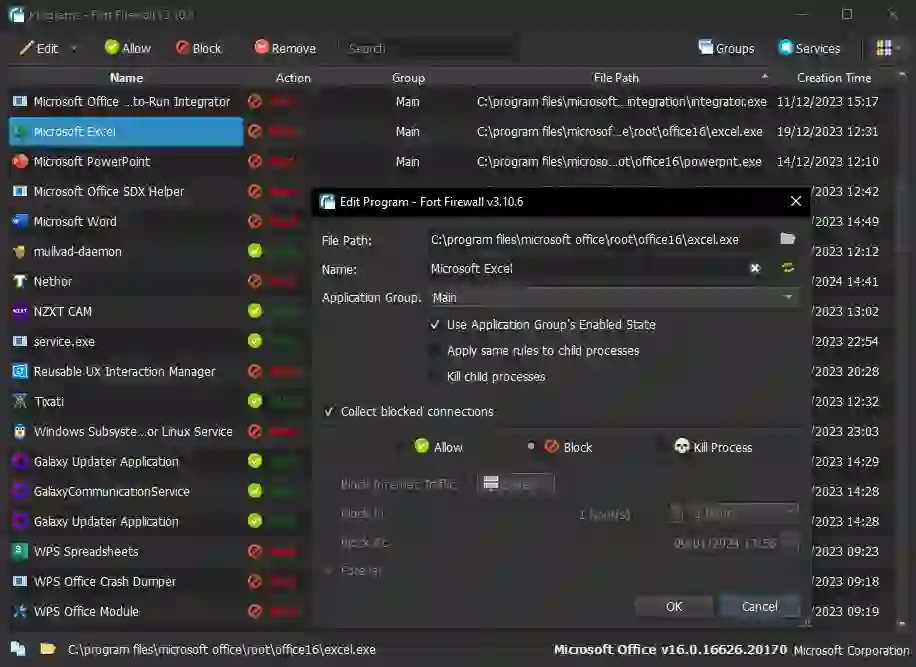Click blocked action icon for Microsoft Office SDX Helper
Image resolution: width=916 pixels, height=667 pixels.
click(x=255, y=192)
